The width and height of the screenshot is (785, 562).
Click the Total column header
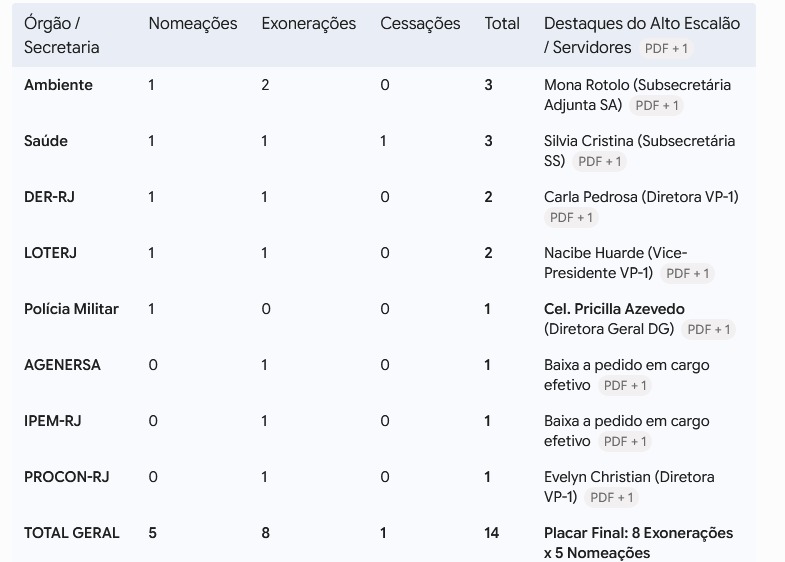click(x=502, y=24)
